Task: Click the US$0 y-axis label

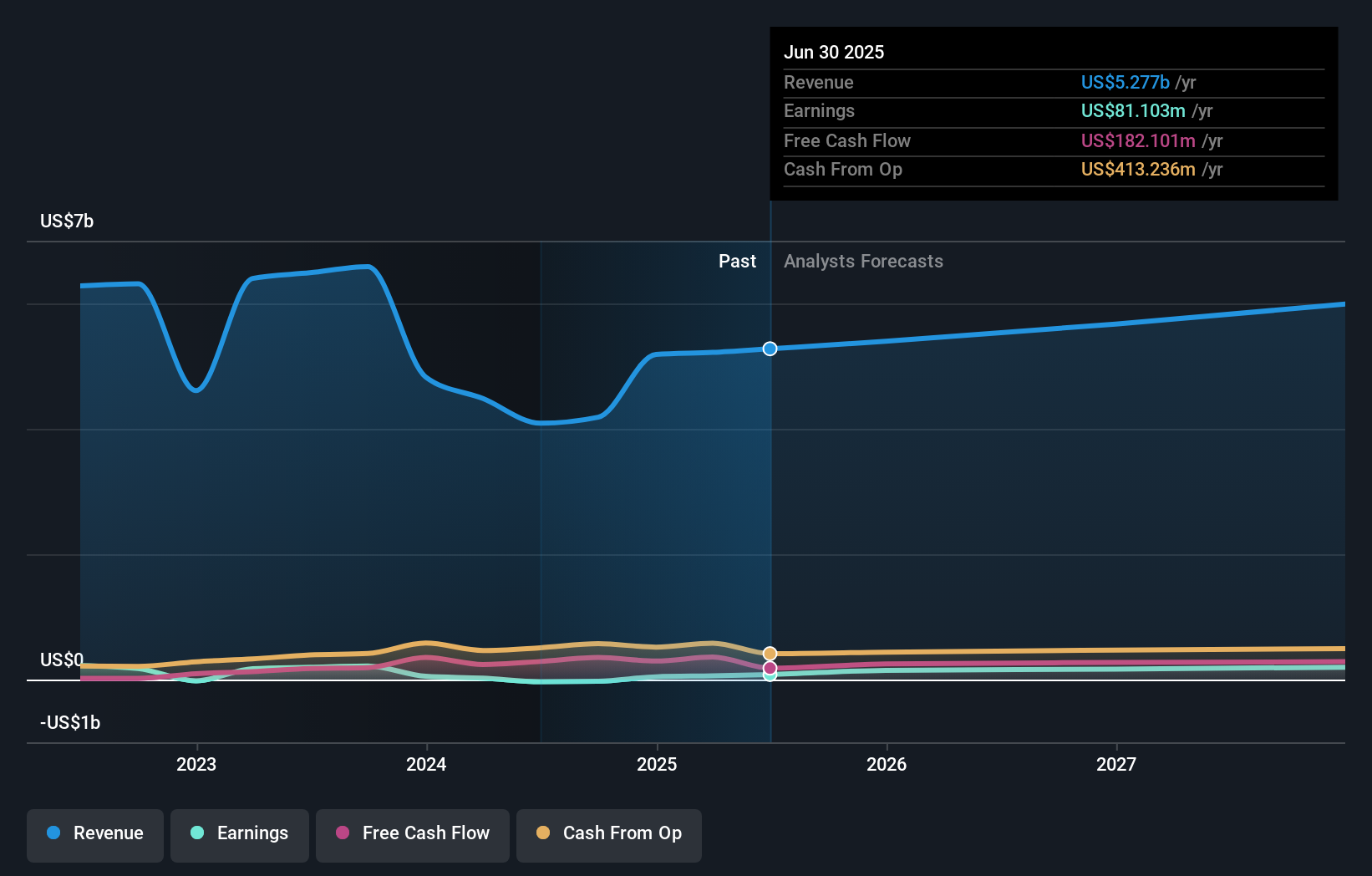Action: pos(62,660)
